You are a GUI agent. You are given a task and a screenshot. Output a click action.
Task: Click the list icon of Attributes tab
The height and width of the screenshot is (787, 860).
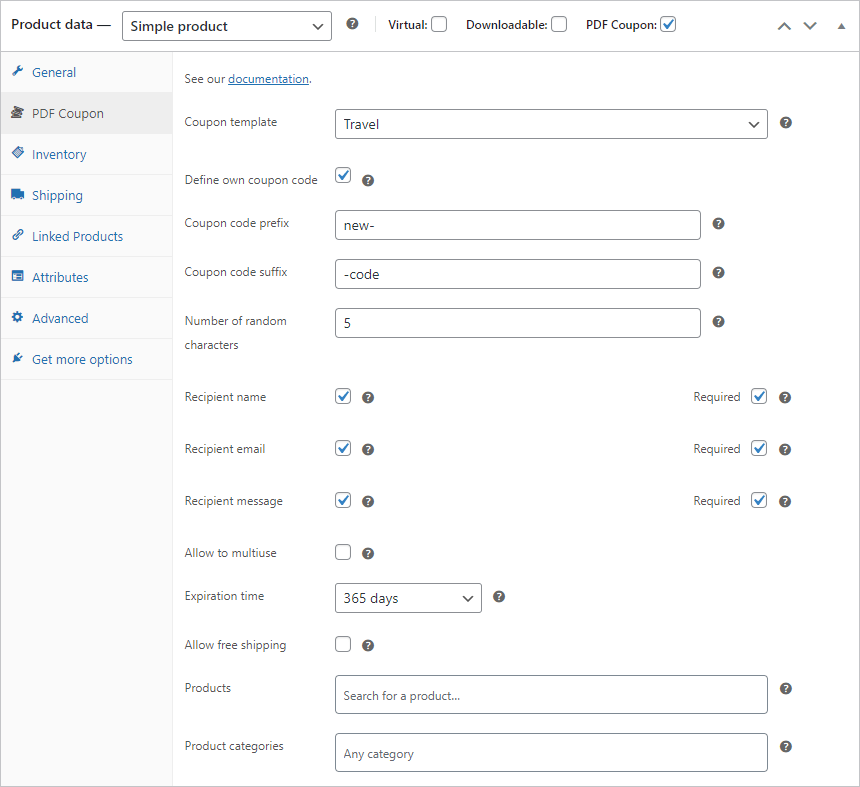pos(18,276)
